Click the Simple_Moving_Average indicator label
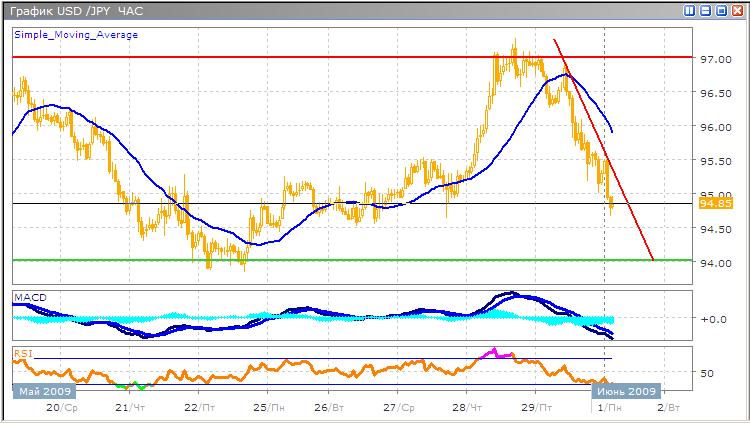Screen dimensions: 750x423 tap(76, 35)
